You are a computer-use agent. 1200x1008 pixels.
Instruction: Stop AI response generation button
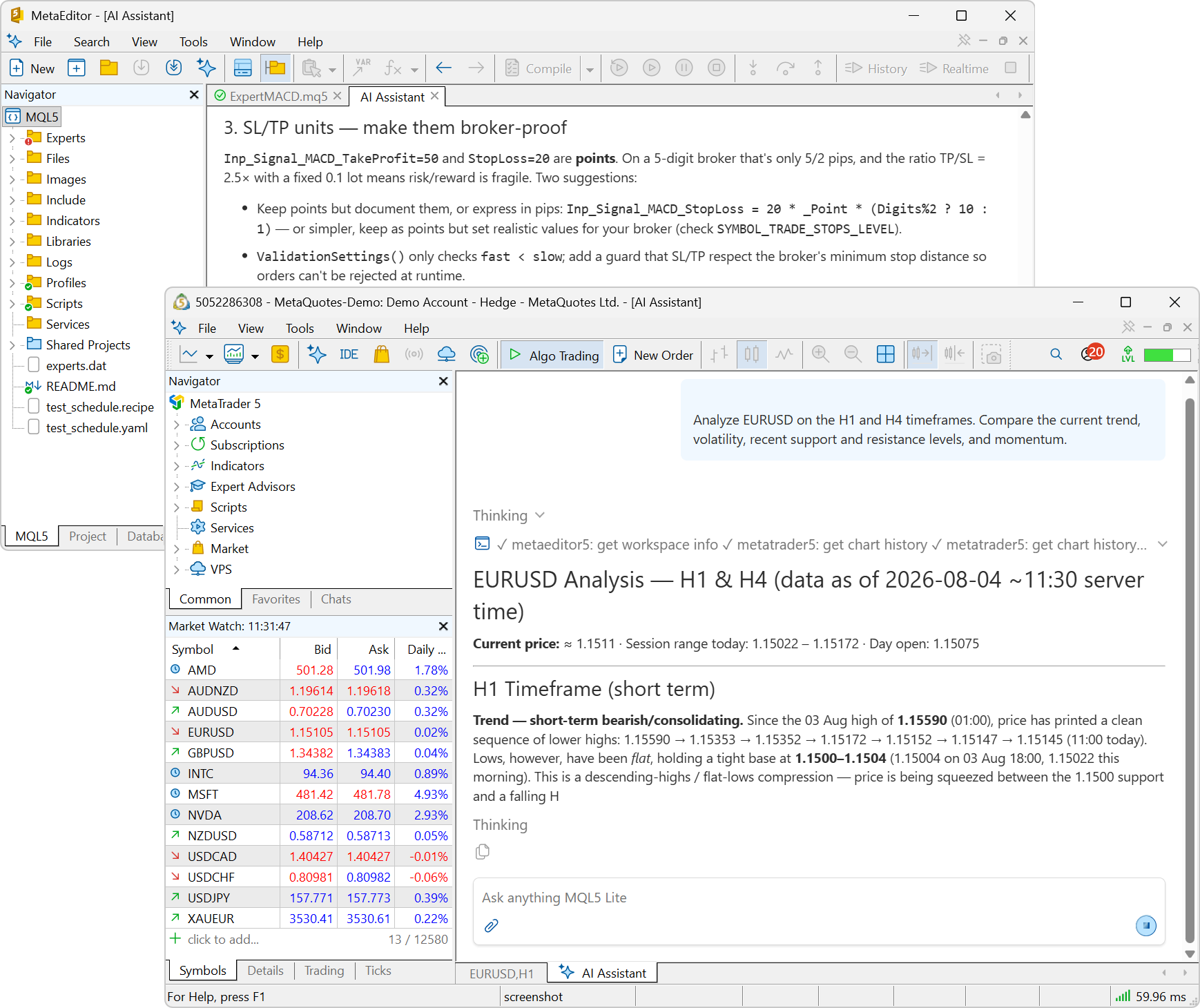pyautogui.click(x=1146, y=926)
